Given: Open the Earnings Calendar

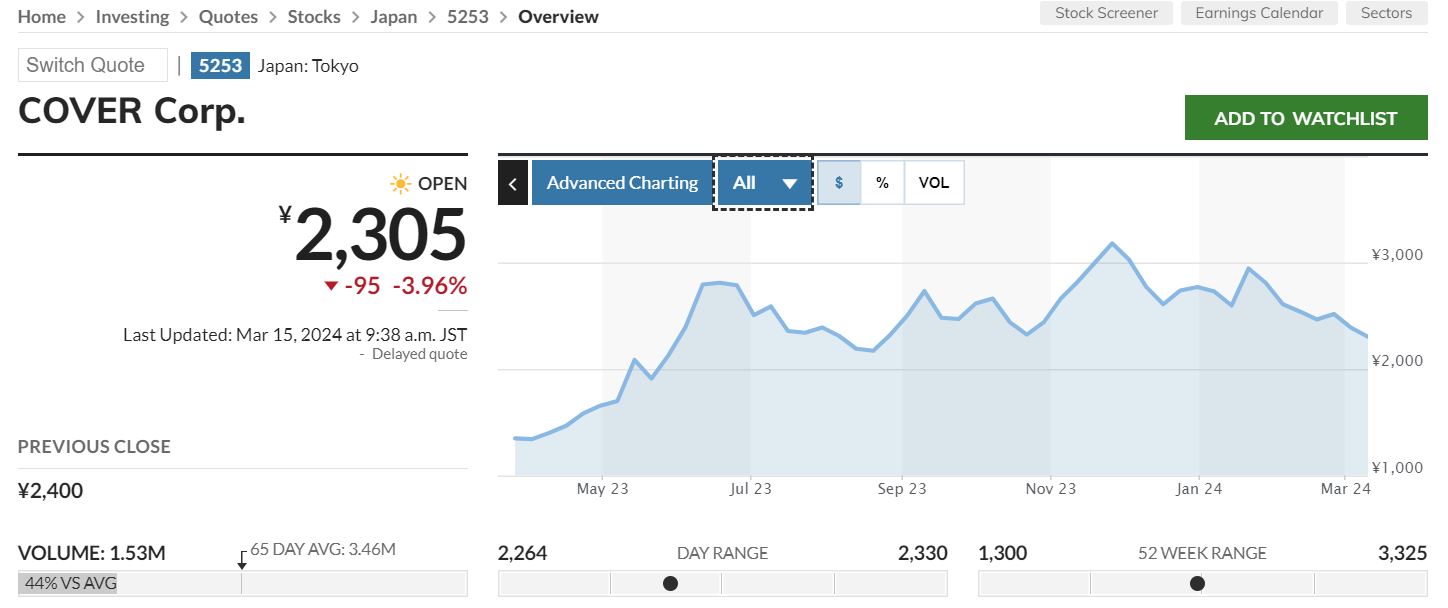Looking at the screenshot, I should 1259,13.
